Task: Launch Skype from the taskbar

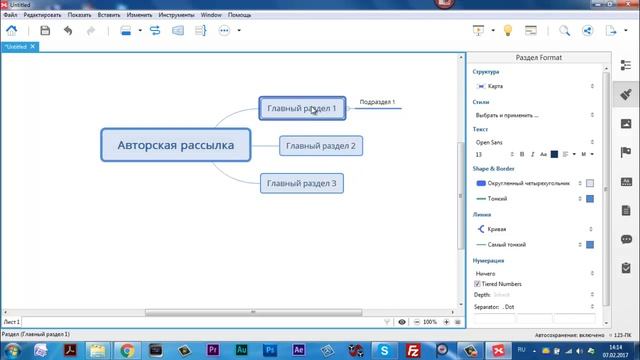Action: (384, 350)
